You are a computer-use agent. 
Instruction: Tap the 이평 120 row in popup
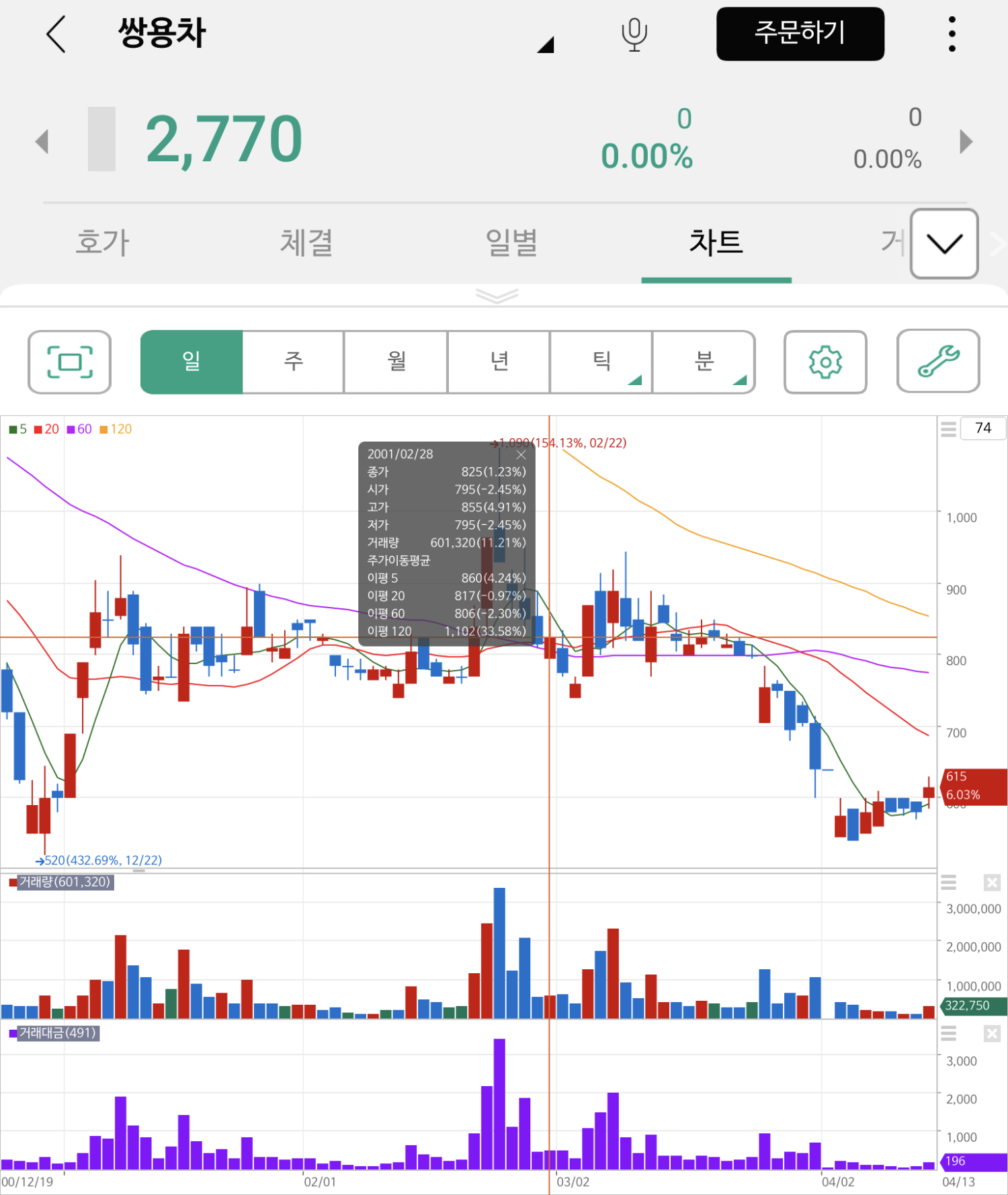coord(447,631)
